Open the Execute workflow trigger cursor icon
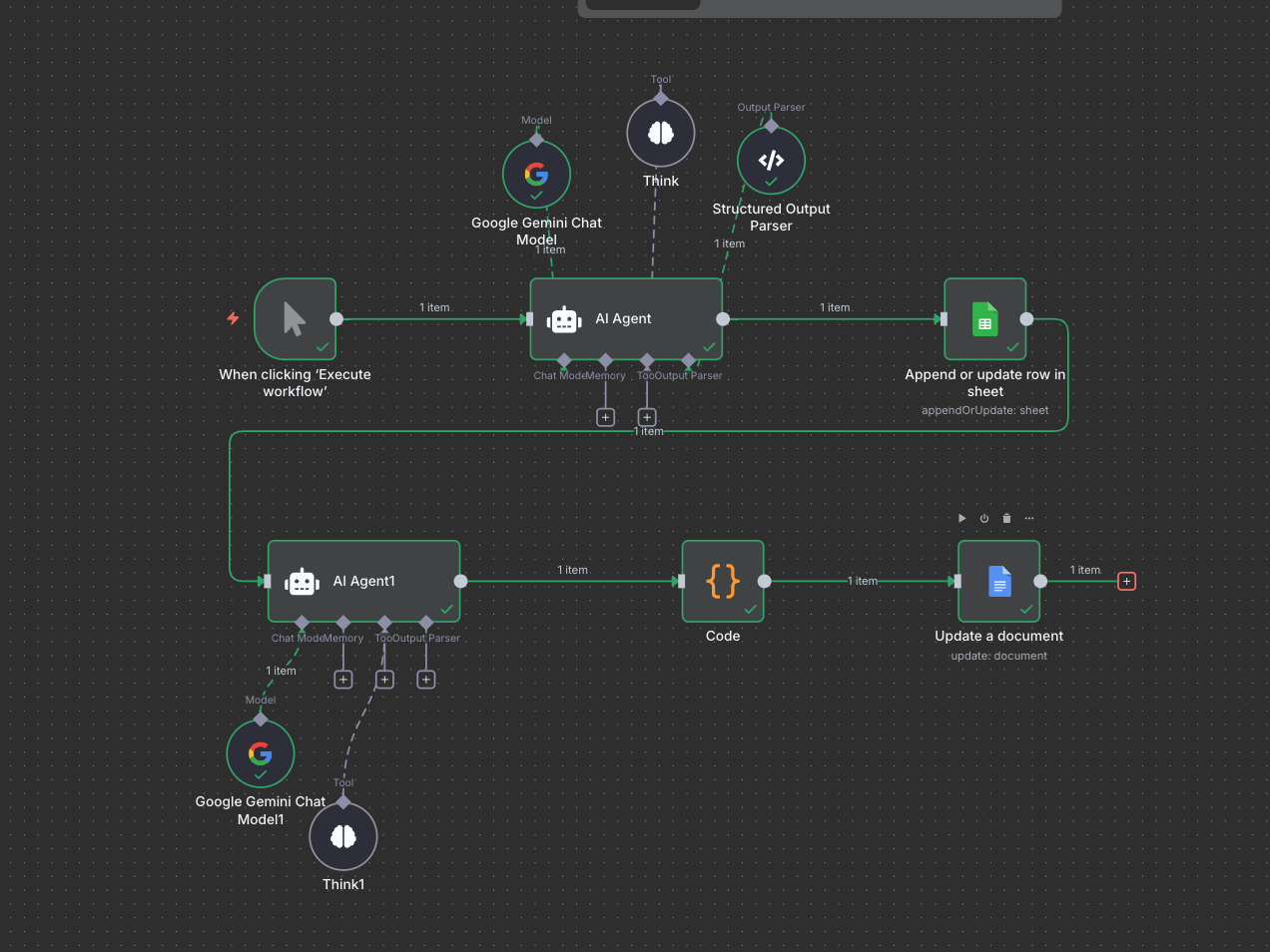The height and width of the screenshot is (952, 1270). pos(296,317)
